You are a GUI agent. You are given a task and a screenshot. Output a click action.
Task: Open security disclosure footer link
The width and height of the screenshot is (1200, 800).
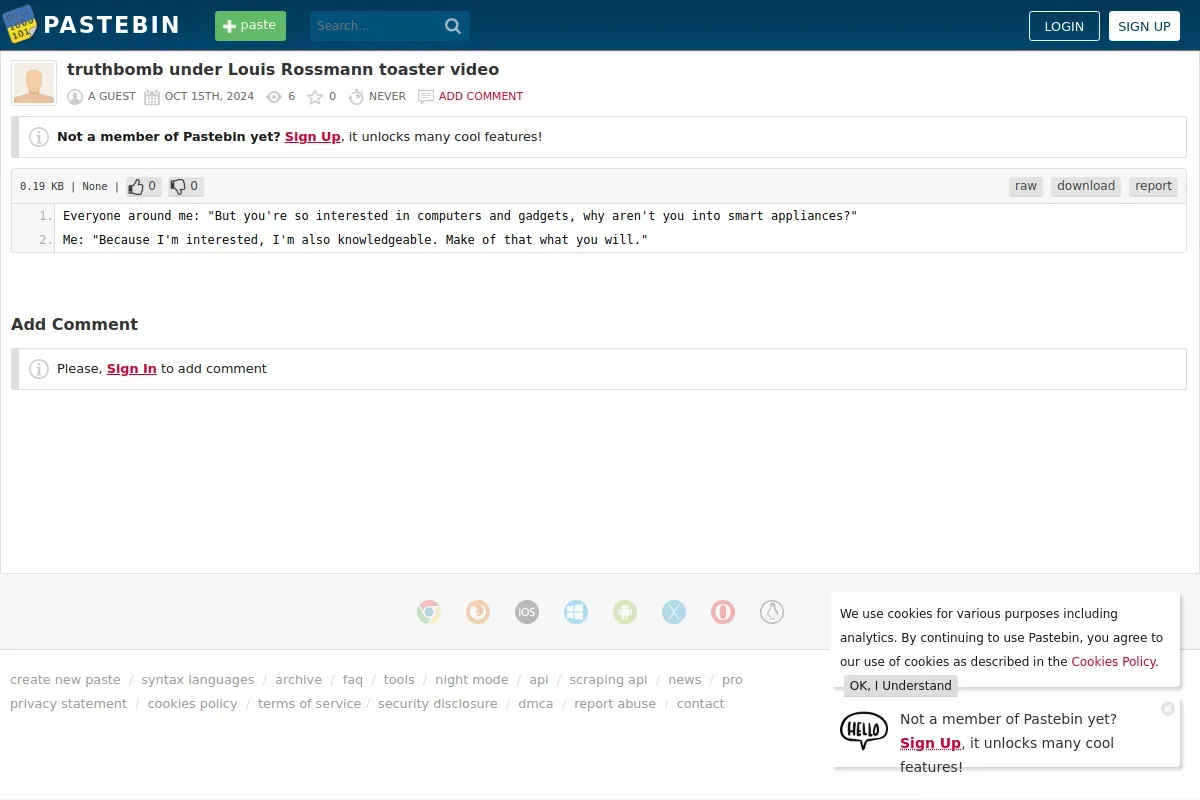pyautogui.click(x=438, y=704)
